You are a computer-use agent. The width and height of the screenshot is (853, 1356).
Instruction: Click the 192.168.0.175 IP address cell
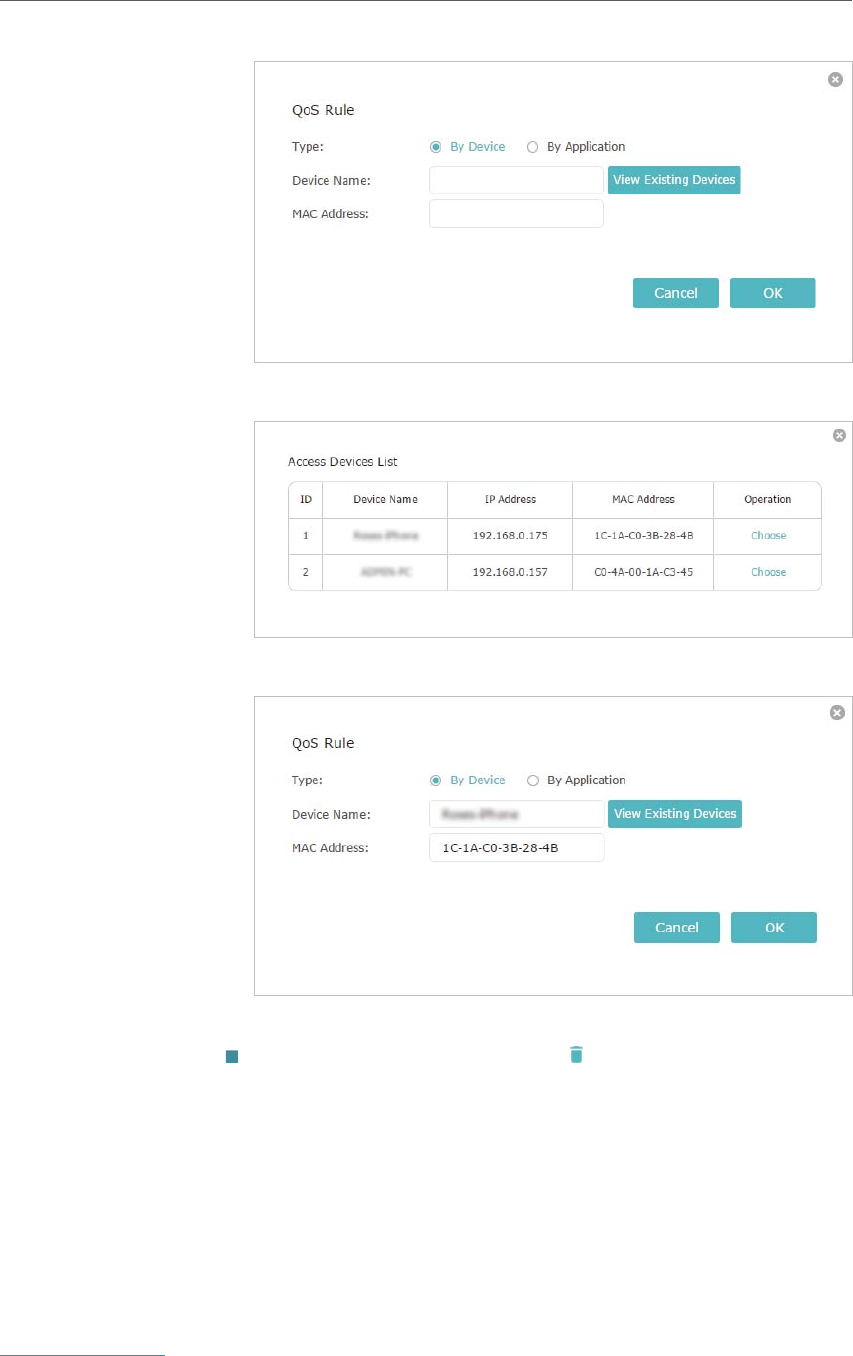510,536
